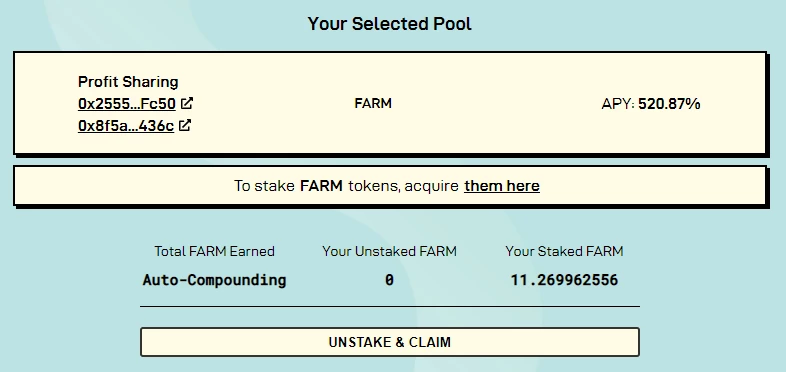This screenshot has height=372, width=786.
Task: Click the Your Unstaked FARM label
Action: tap(389, 251)
